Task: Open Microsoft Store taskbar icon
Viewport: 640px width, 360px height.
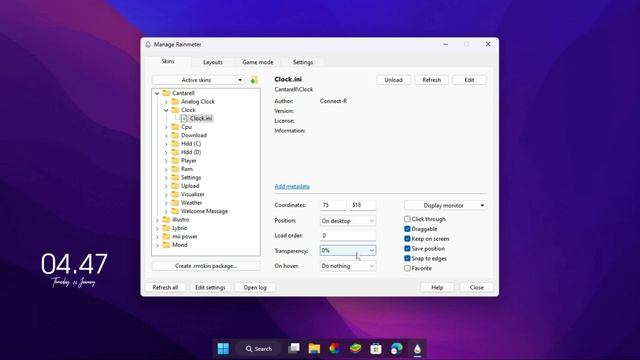Action: point(376,349)
